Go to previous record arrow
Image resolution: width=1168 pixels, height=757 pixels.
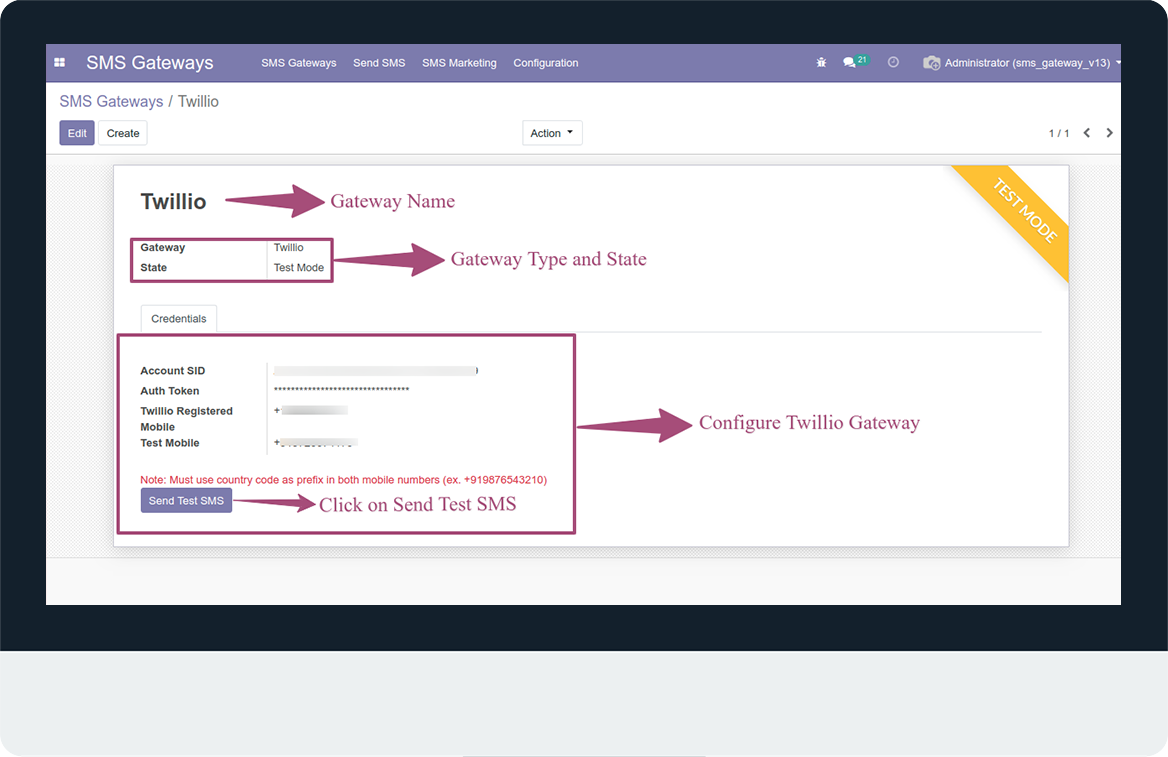point(1087,133)
